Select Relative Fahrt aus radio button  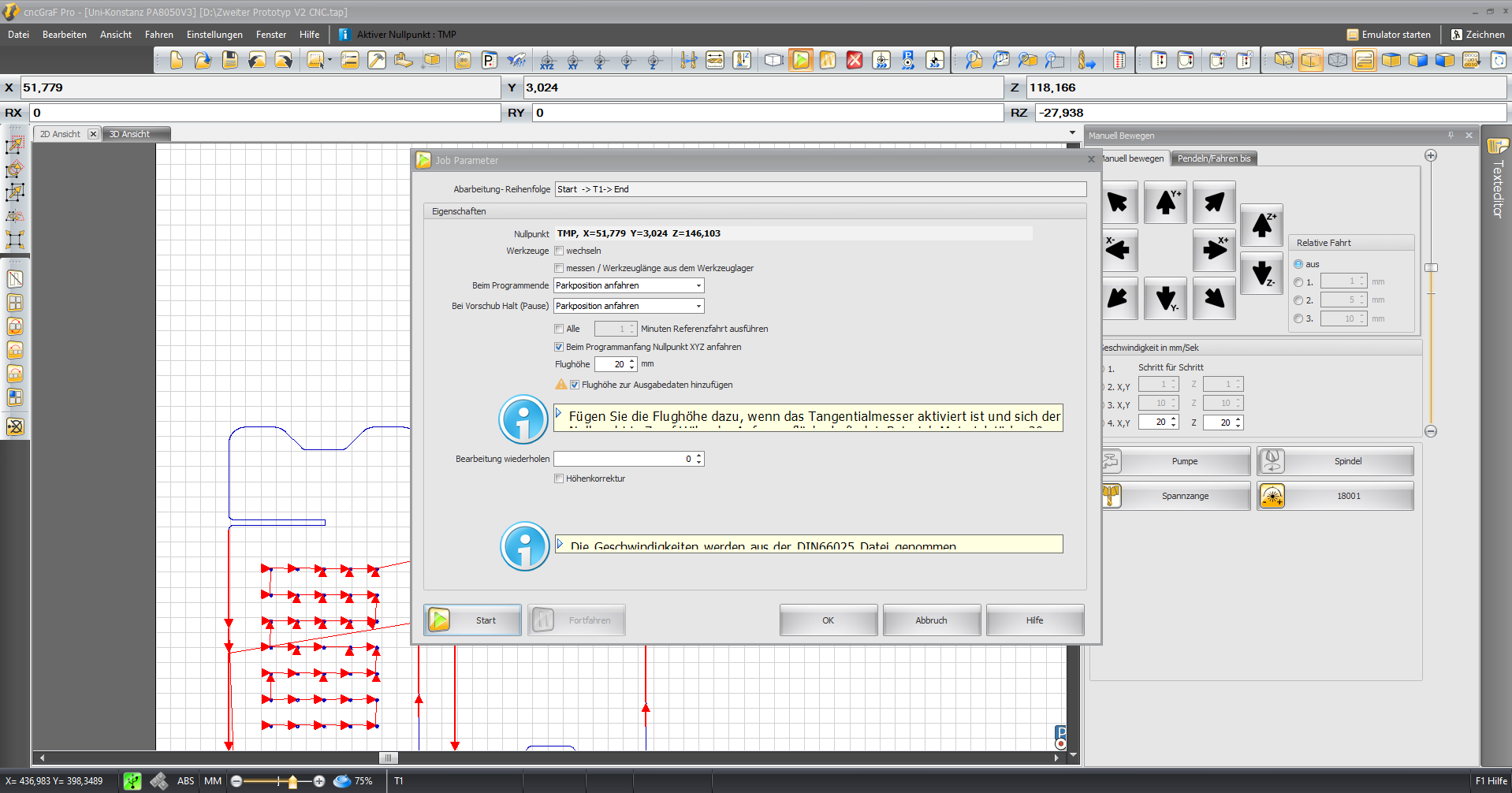coord(1298,264)
